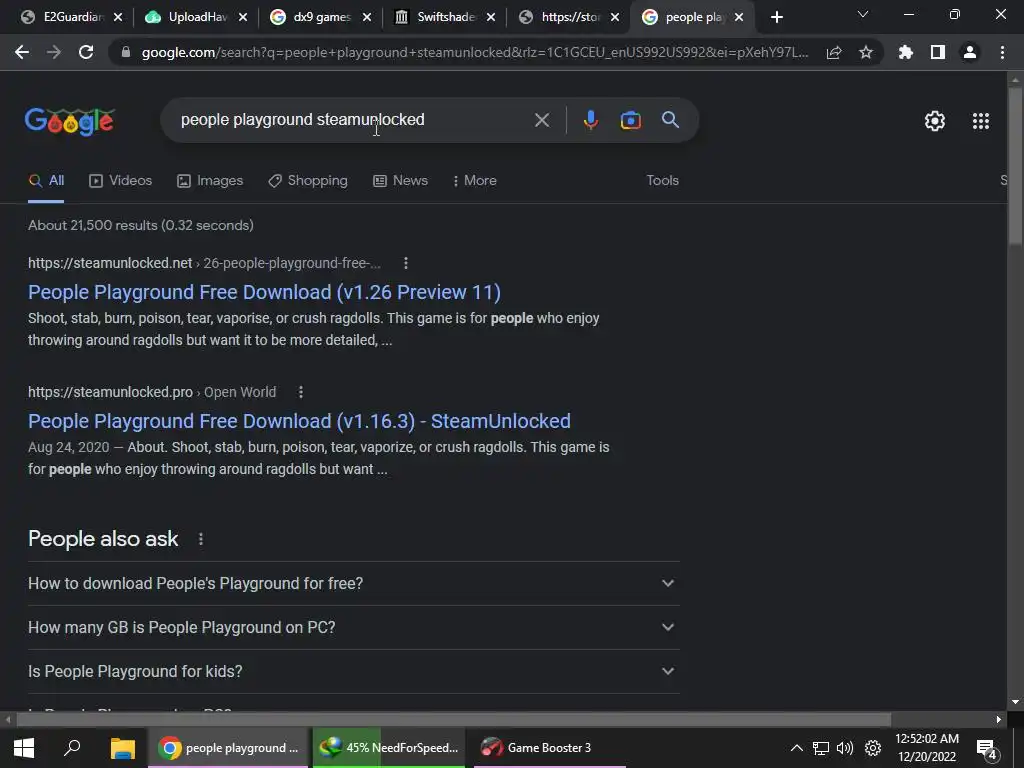
Task: Click the padlock site info icon
Action: pyautogui.click(x=126, y=52)
